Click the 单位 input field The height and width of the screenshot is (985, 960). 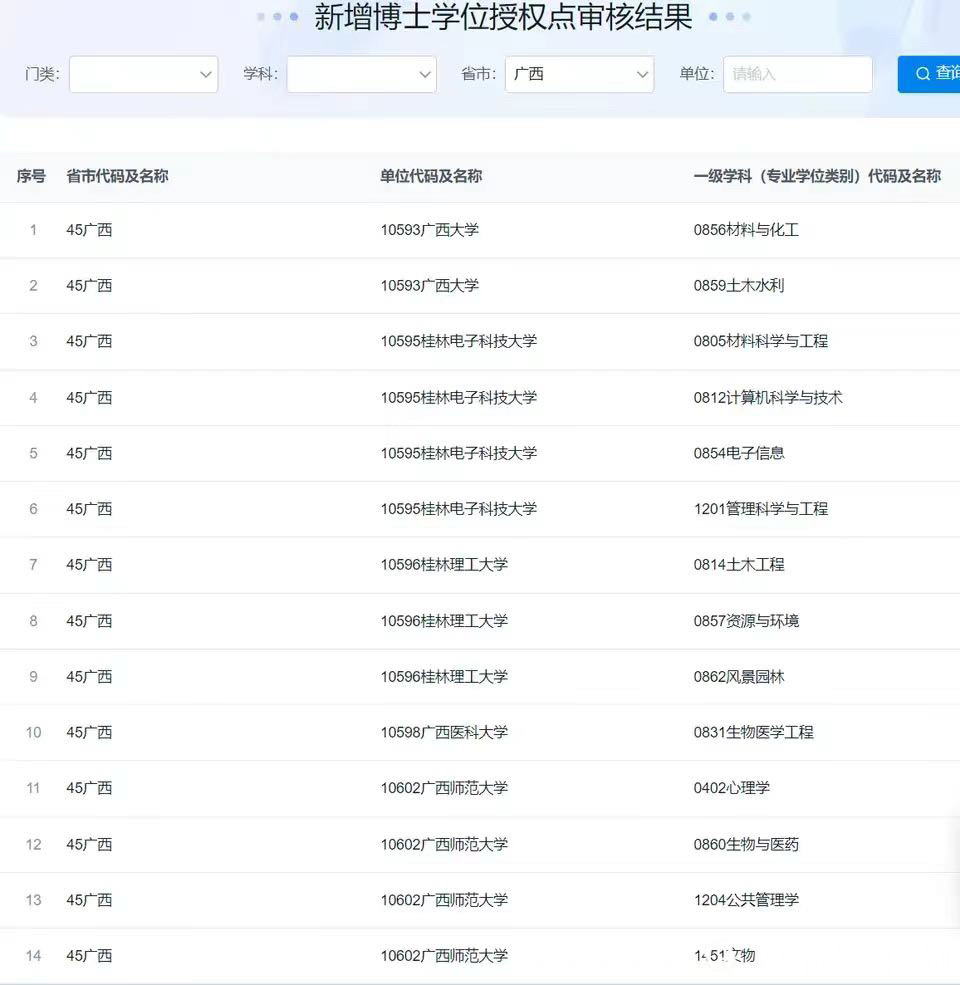[x=797, y=74]
